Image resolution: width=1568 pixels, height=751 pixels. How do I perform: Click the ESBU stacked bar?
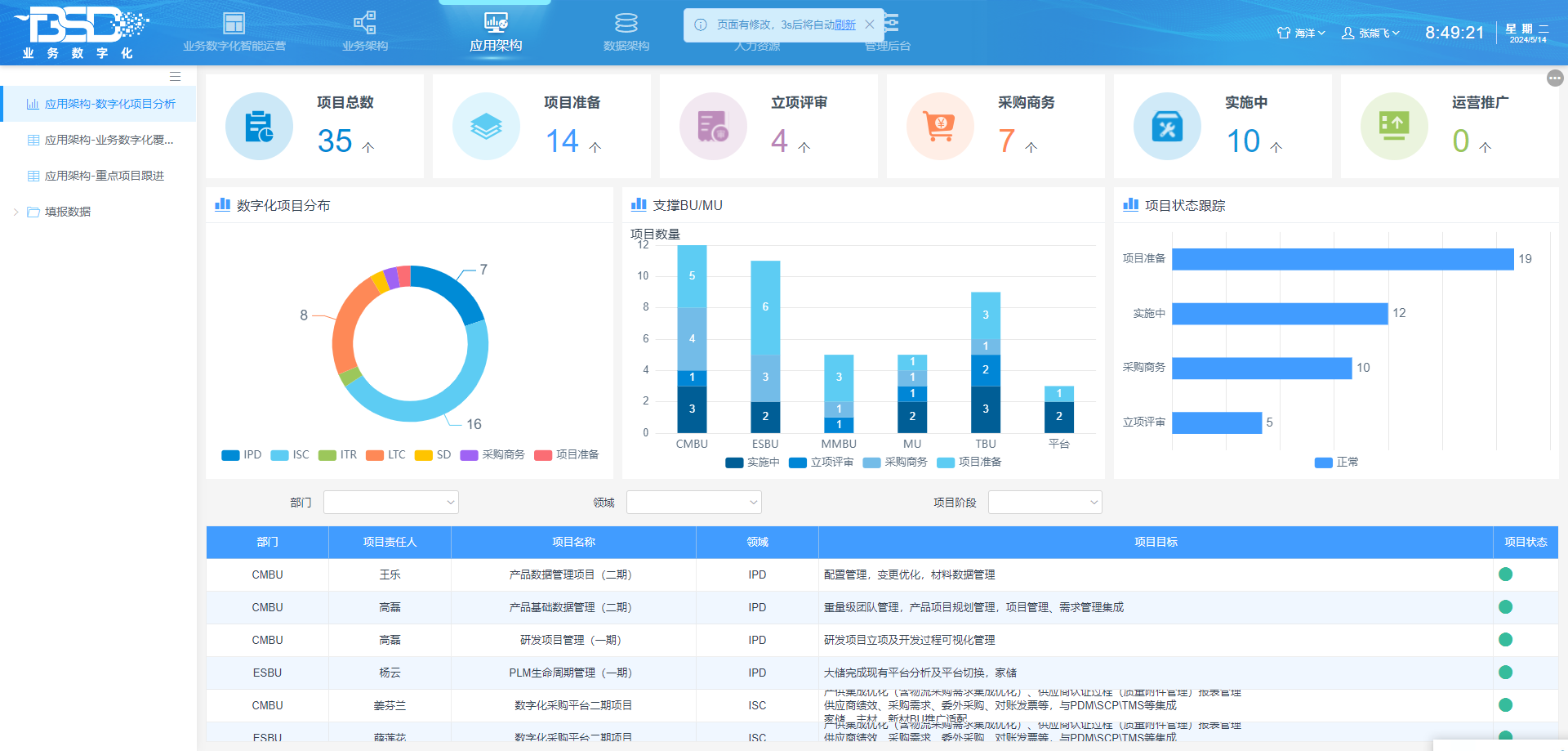(765, 346)
